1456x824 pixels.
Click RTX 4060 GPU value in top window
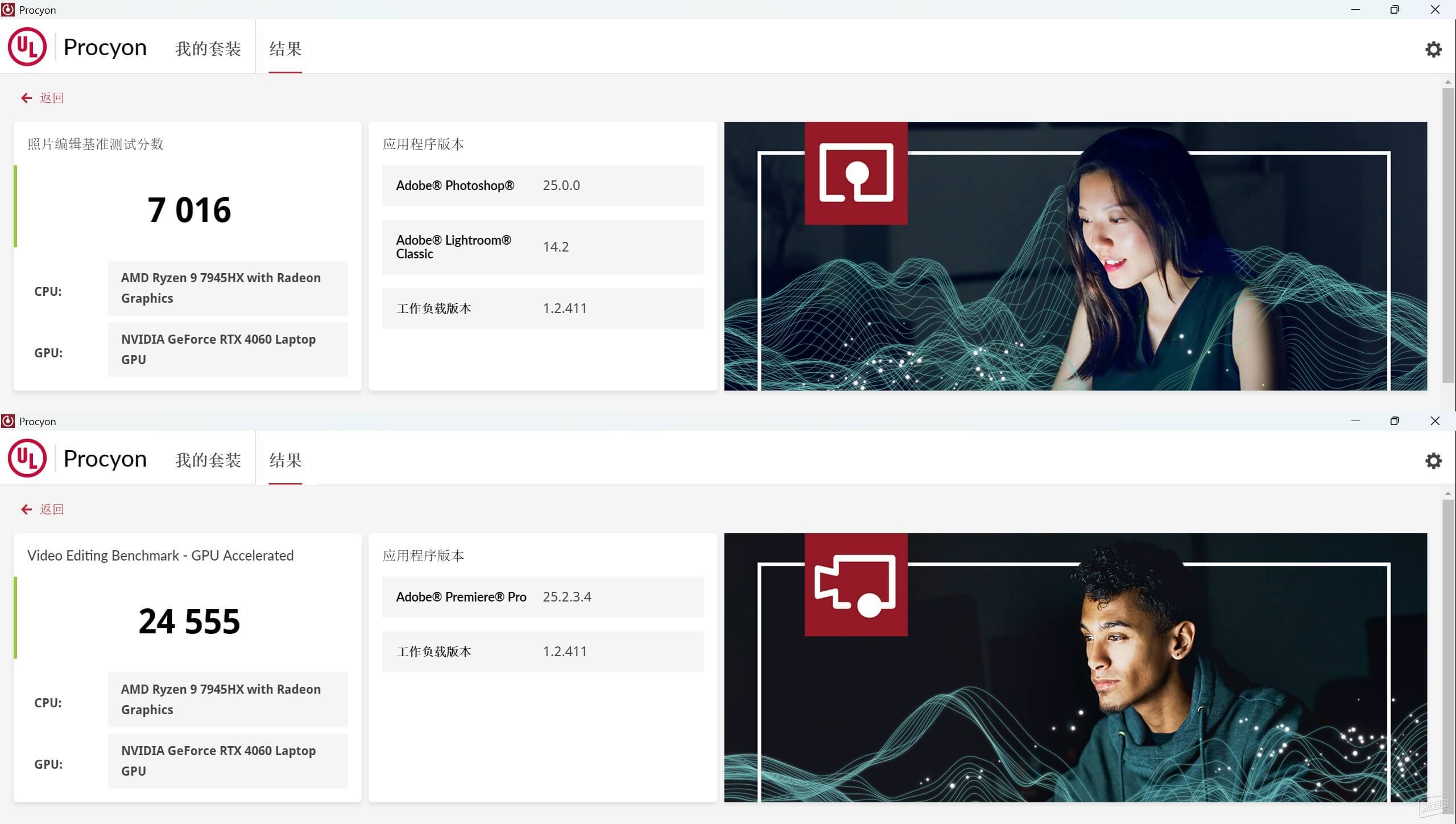(227, 349)
